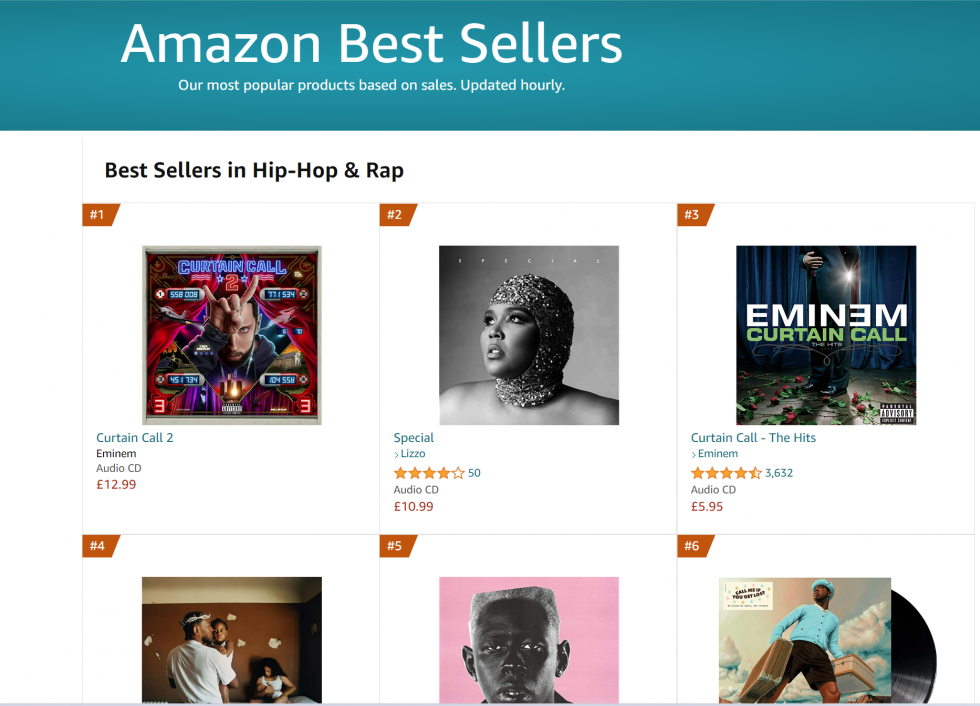Open the Eminem Curtain Call Hits cover

(826, 335)
